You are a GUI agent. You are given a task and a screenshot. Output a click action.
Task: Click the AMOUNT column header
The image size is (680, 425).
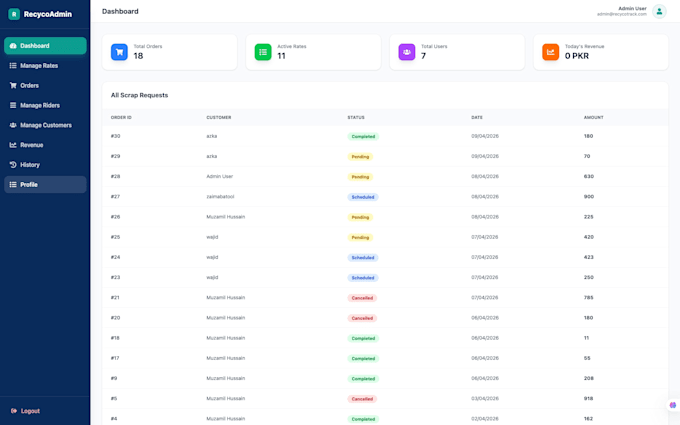tap(593, 118)
